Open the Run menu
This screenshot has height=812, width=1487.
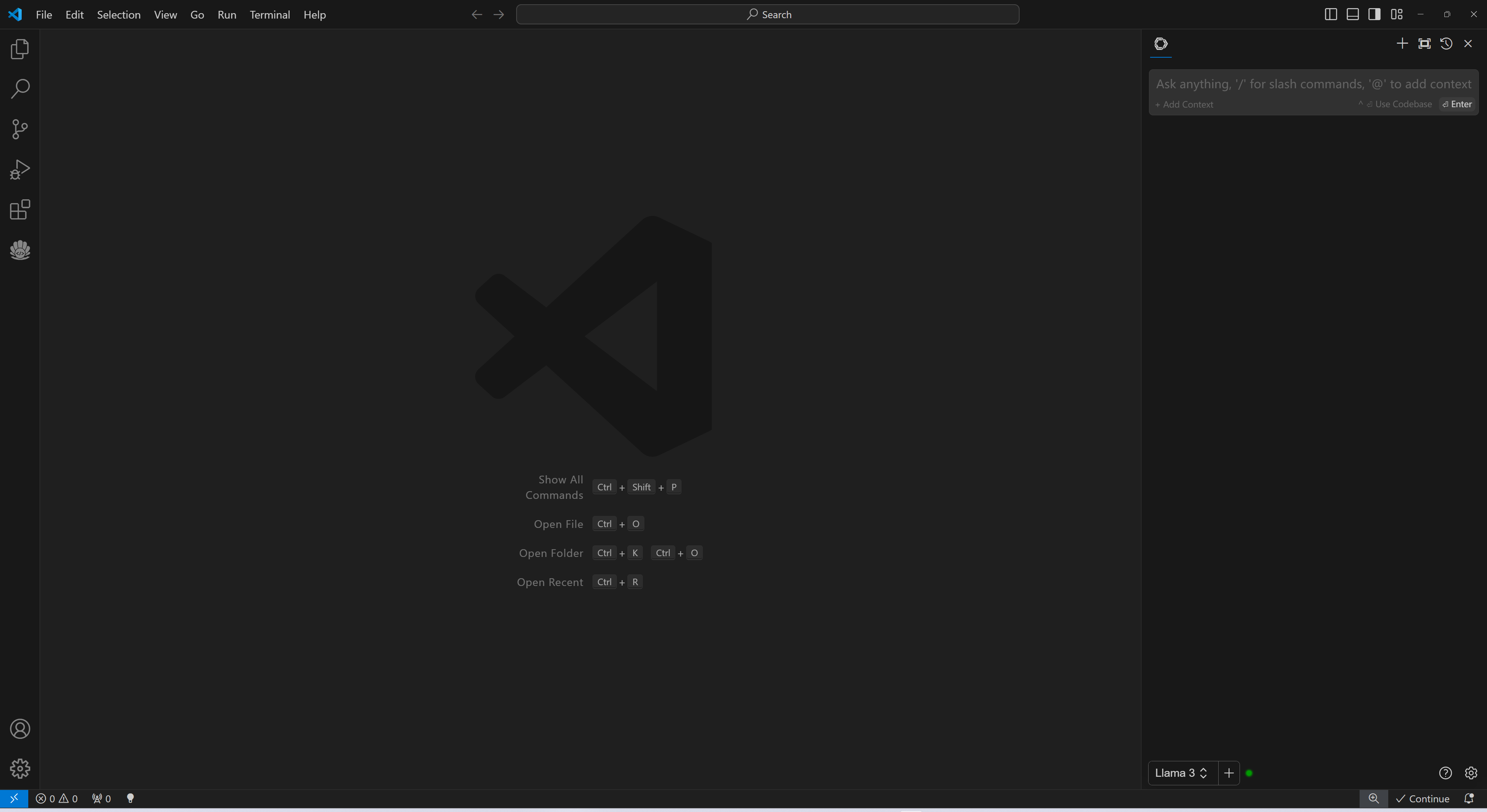(227, 15)
